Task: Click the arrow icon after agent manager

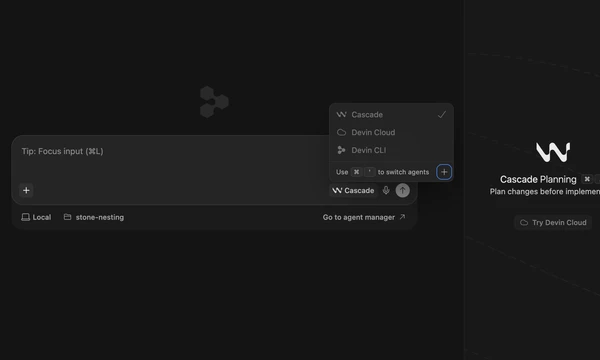Action: 402,217
